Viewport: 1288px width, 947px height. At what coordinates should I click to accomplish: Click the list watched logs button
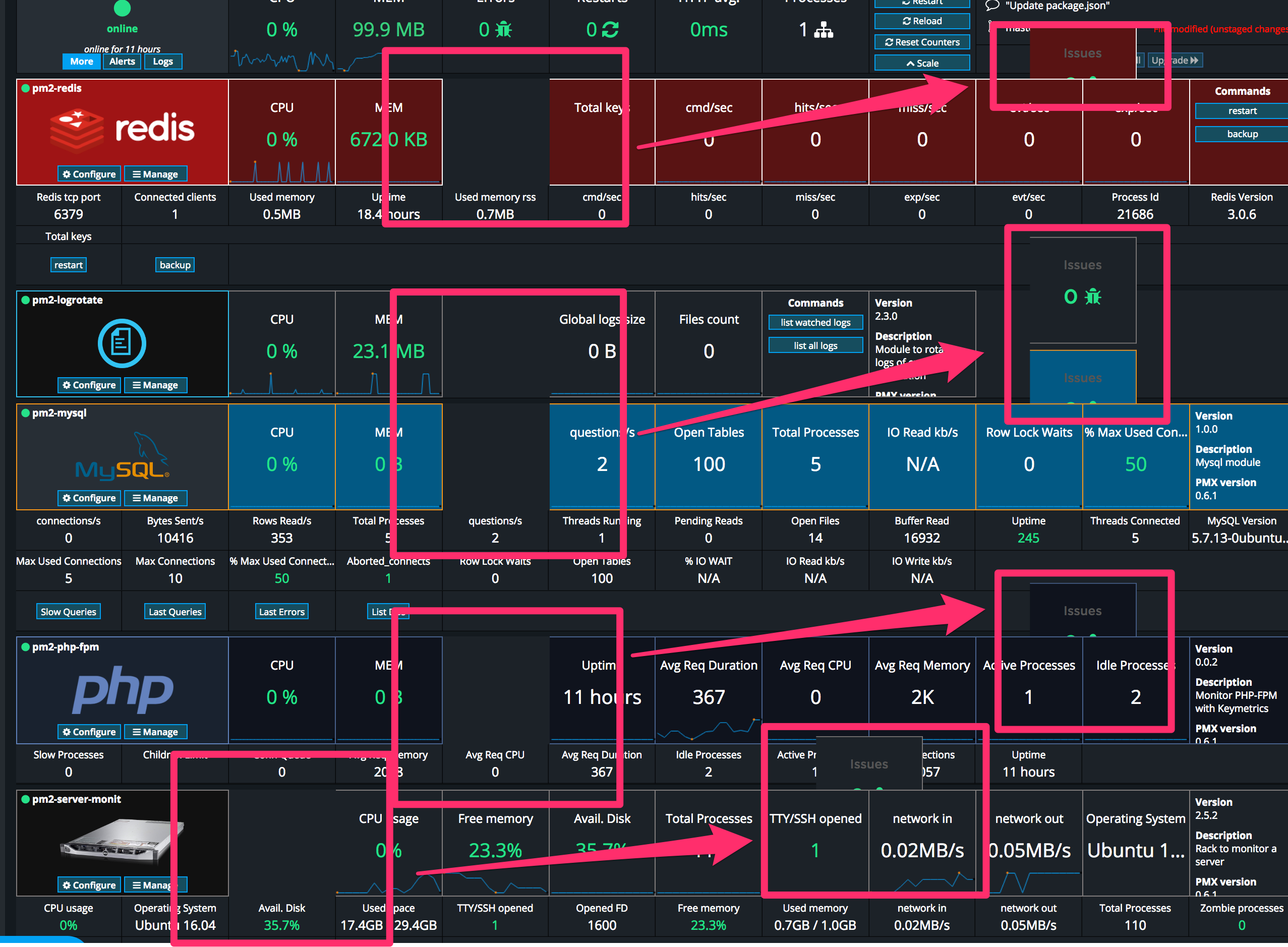pos(815,322)
